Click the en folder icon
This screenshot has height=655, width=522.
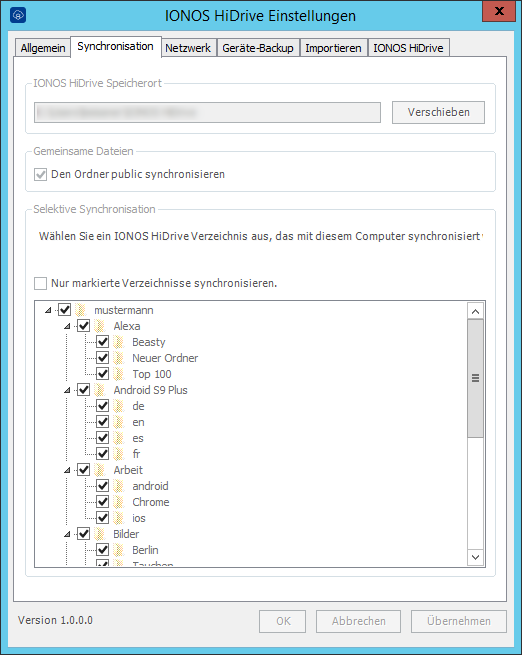(x=119, y=422)
